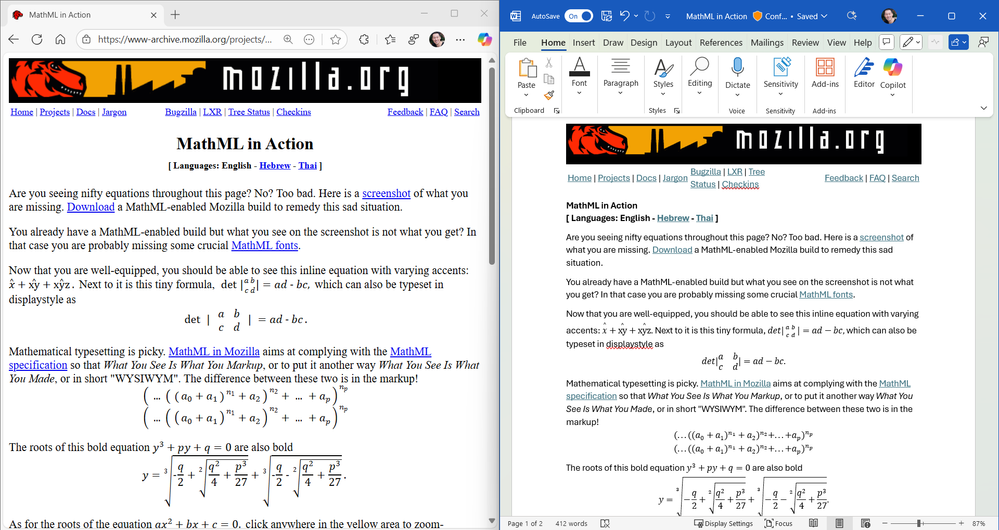Image resolution: width=999 pixels, height=530 pixels.
Task: Click Bugzilla link in browser page
Action: point(180,112)
